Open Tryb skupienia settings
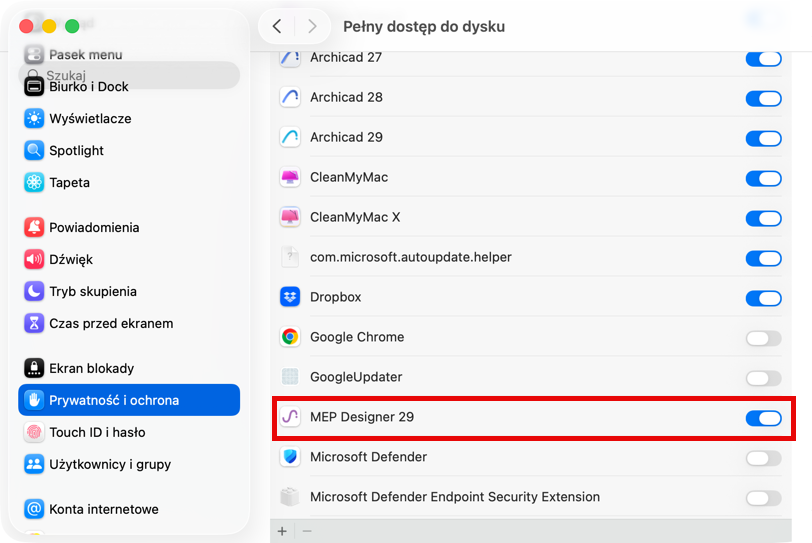Viewport: 812px width, 543px height. [129, 291]
